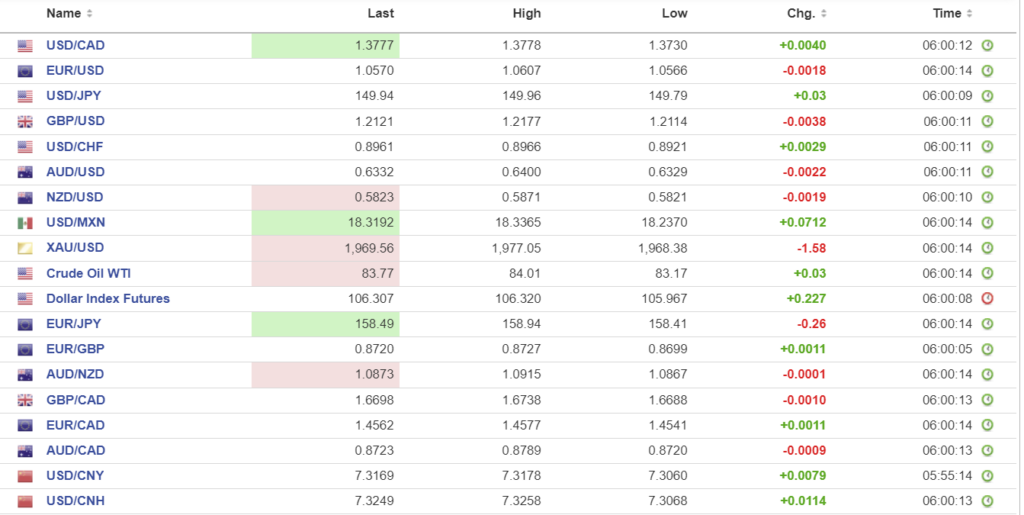Screen dimensions: 1024x515
Task: Click the China flag icon beside USD/CNY
Action: [25, 475]
